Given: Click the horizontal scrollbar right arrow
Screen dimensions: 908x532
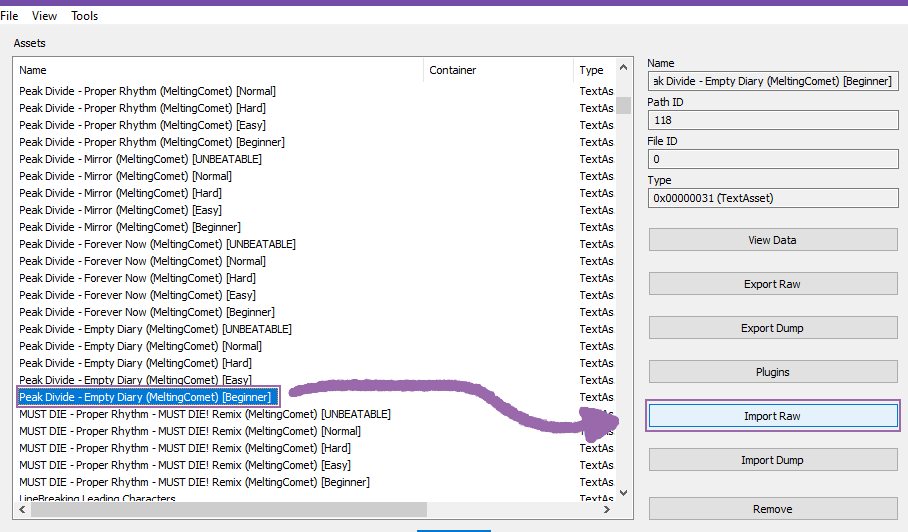Looking at the screenshot, I should click(x=607, y=509).
